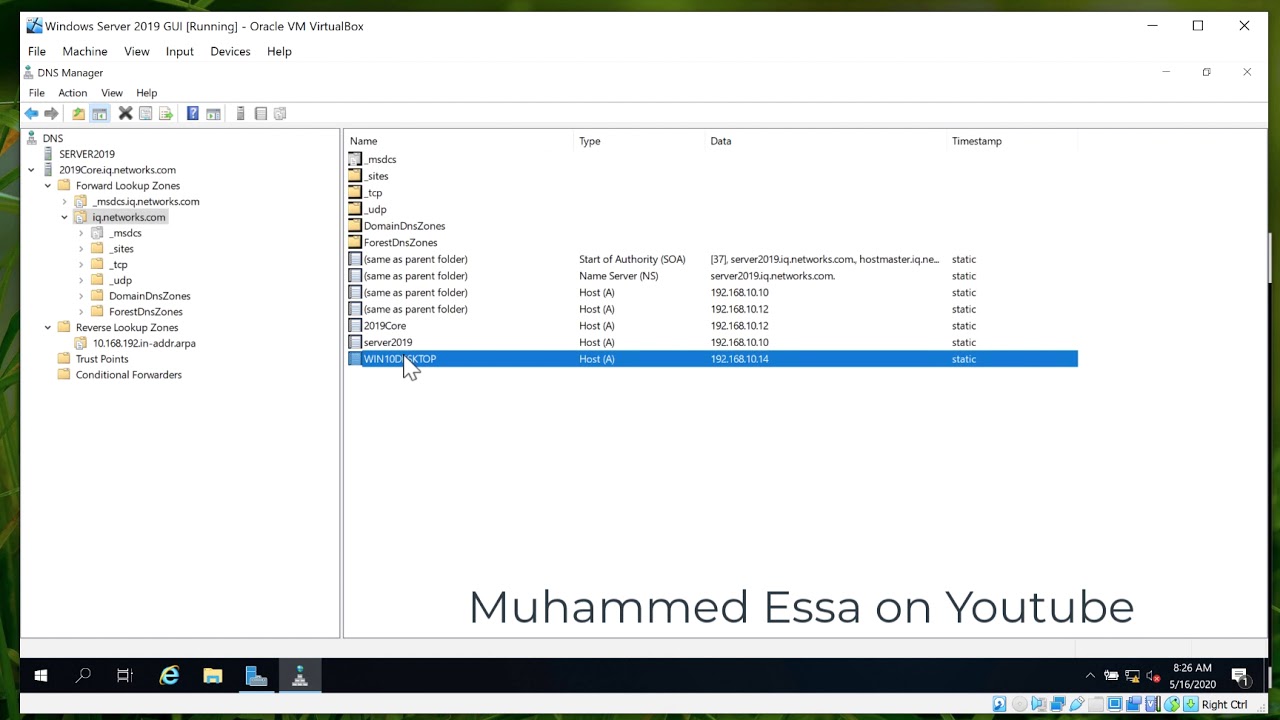Image resolution: width=1280 pixels, height=720 pixels.
Task: Toggle the Show/Hide Action Pane icon
Action: [213, 114]
